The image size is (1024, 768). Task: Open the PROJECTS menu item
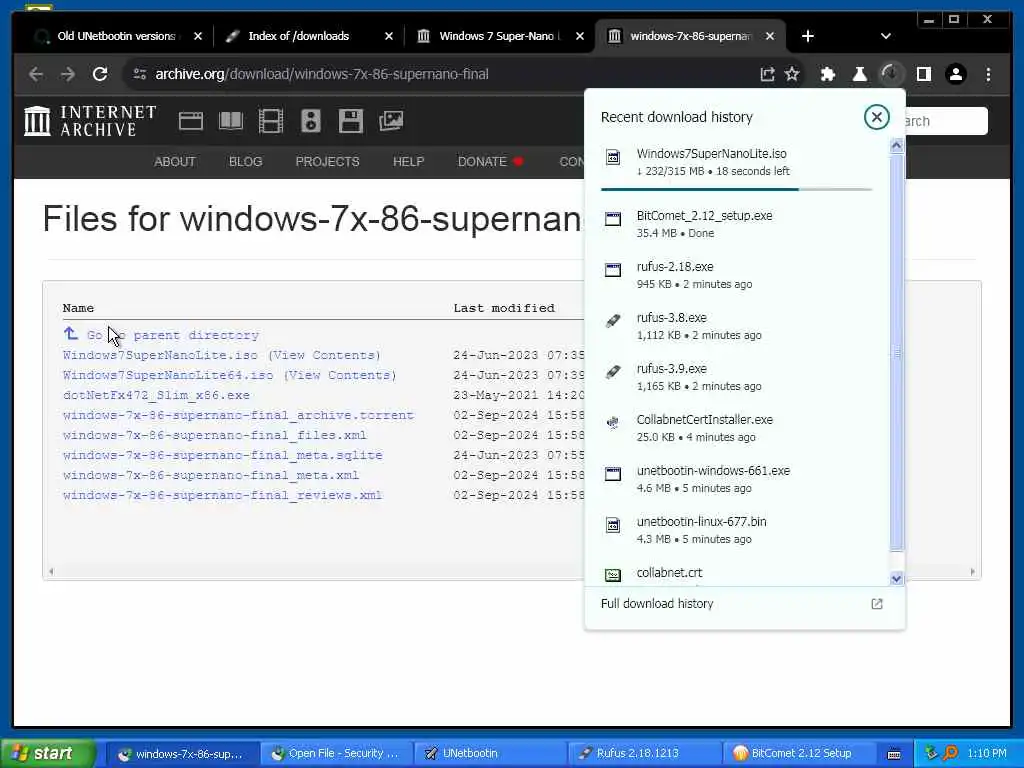click(327, 162)
